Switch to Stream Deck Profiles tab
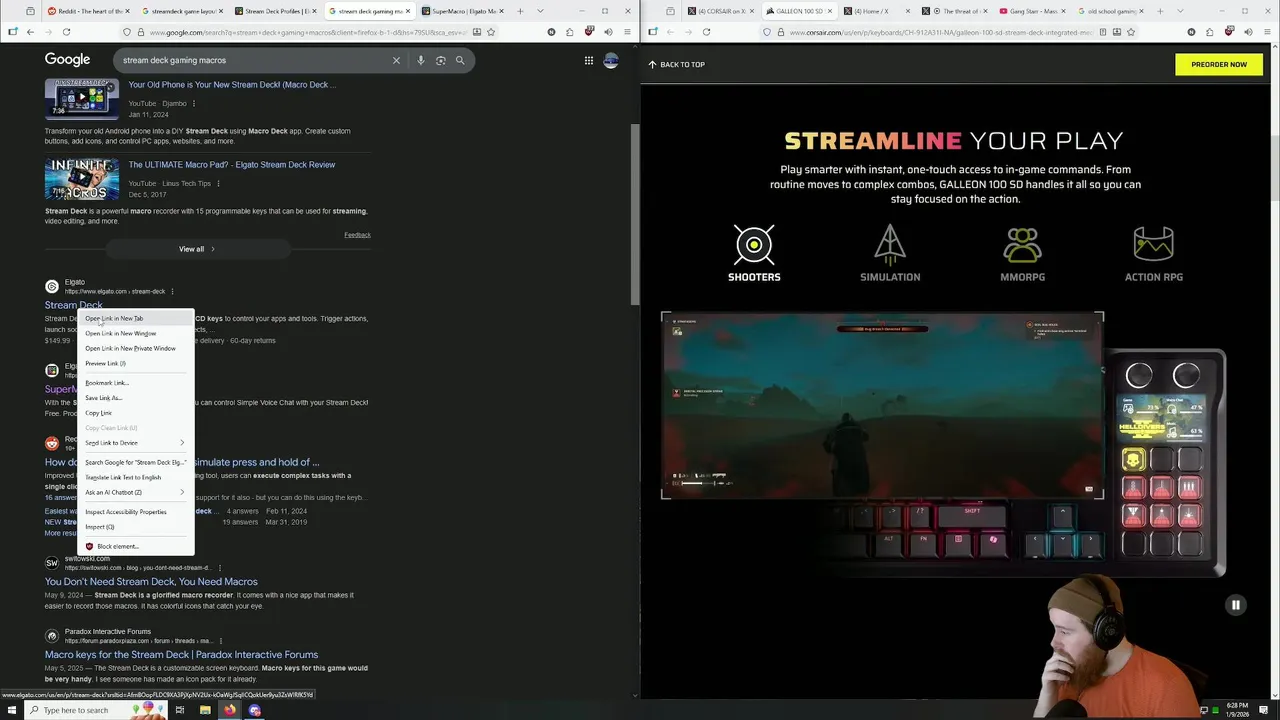This screenshot has height=720, width=1280. pyautogui.click(x=276, y=11)
